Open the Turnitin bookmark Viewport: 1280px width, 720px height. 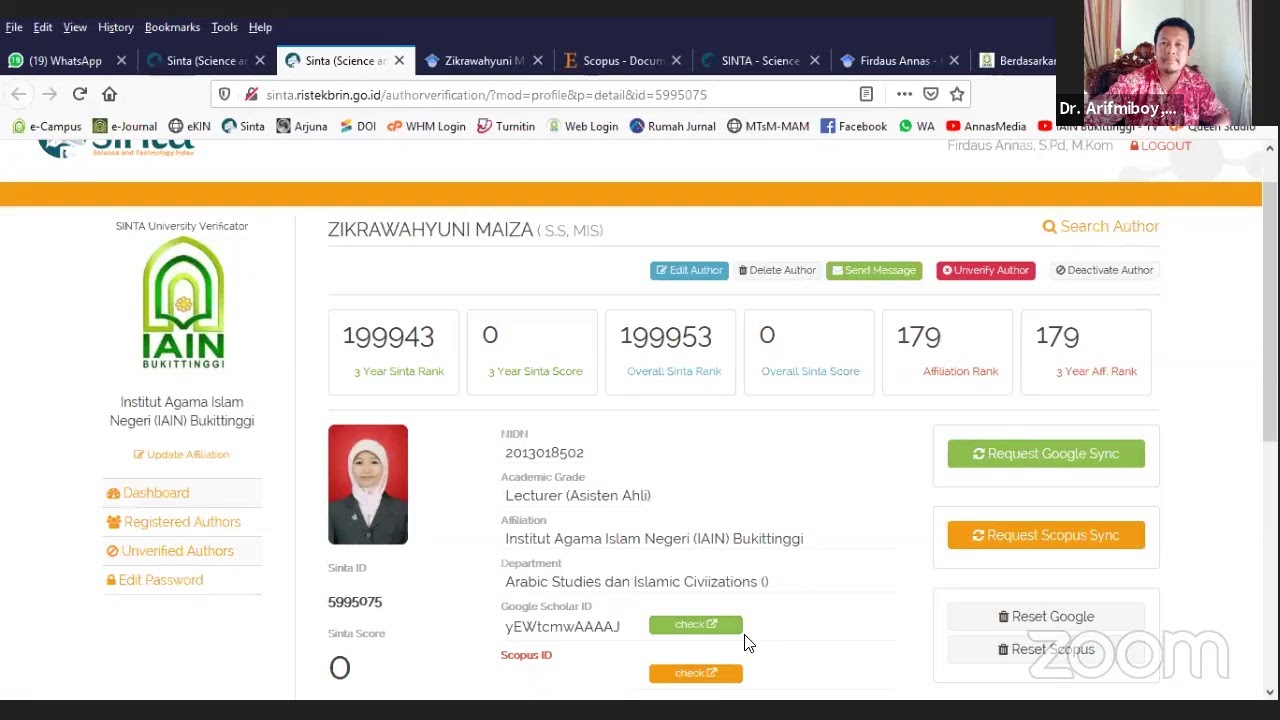click(506, 126)
